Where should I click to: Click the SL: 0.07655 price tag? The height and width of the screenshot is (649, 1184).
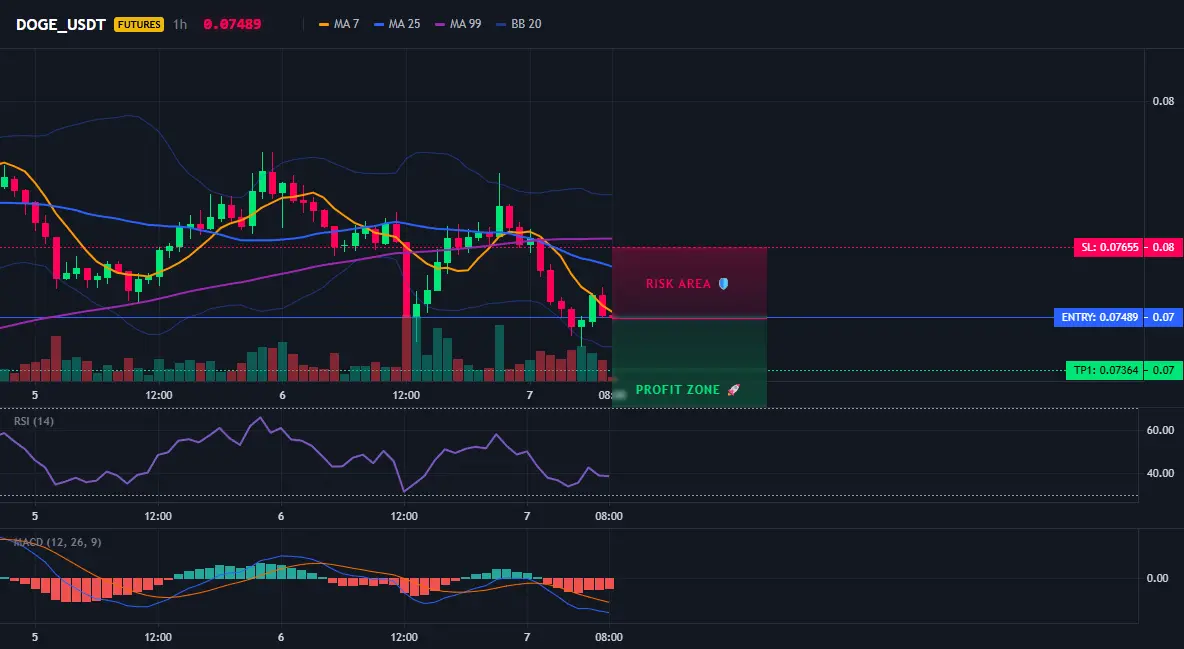coord(1109,247)
